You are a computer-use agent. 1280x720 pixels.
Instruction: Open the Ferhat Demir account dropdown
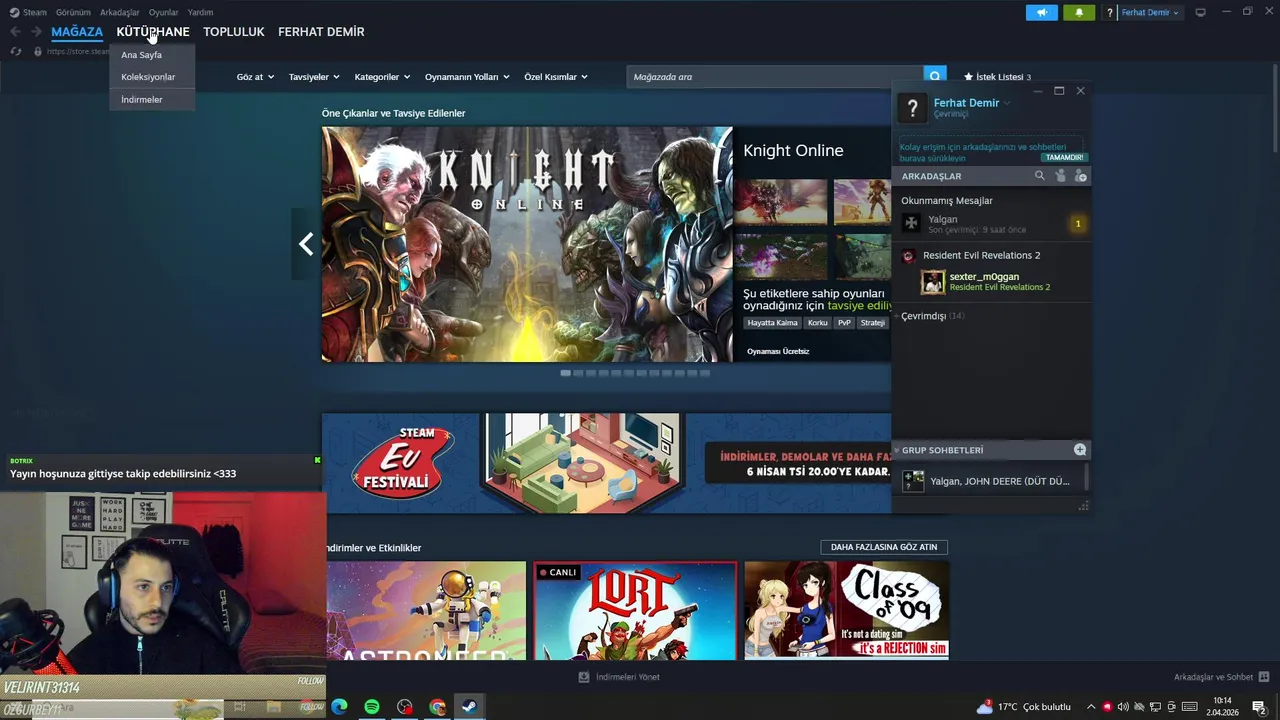click(x=1150, y=13)
